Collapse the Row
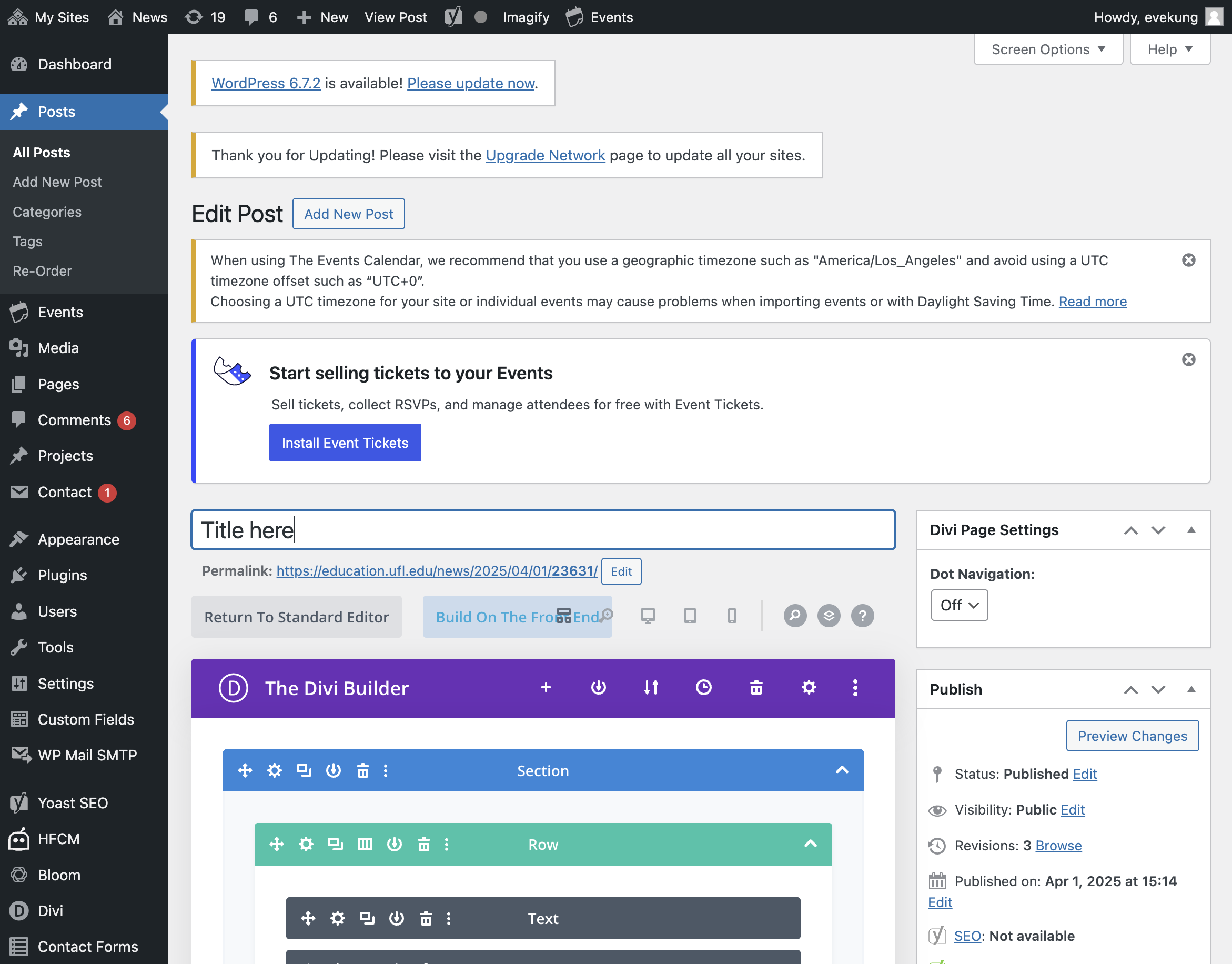1232x964 pixels. (x=810, y=845)
